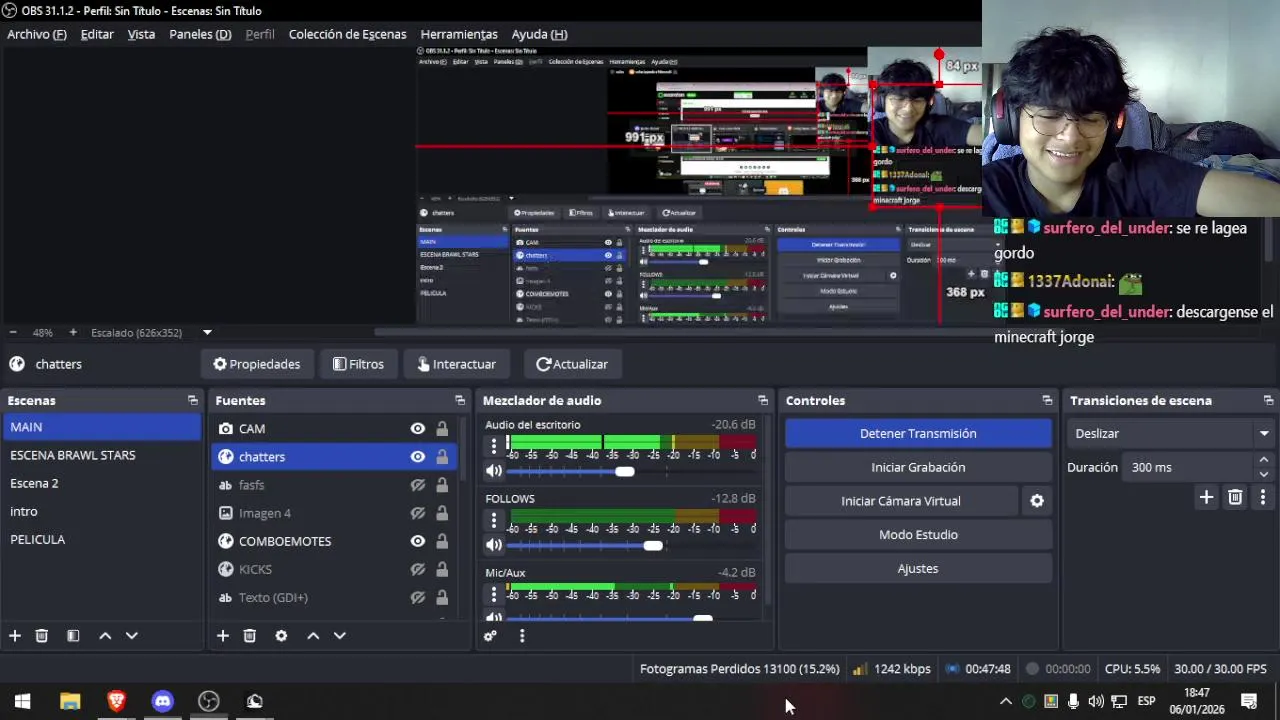1280x720 pixels.
Task: Select ESCENA BRAWL STARS scene
Action: 101,455
